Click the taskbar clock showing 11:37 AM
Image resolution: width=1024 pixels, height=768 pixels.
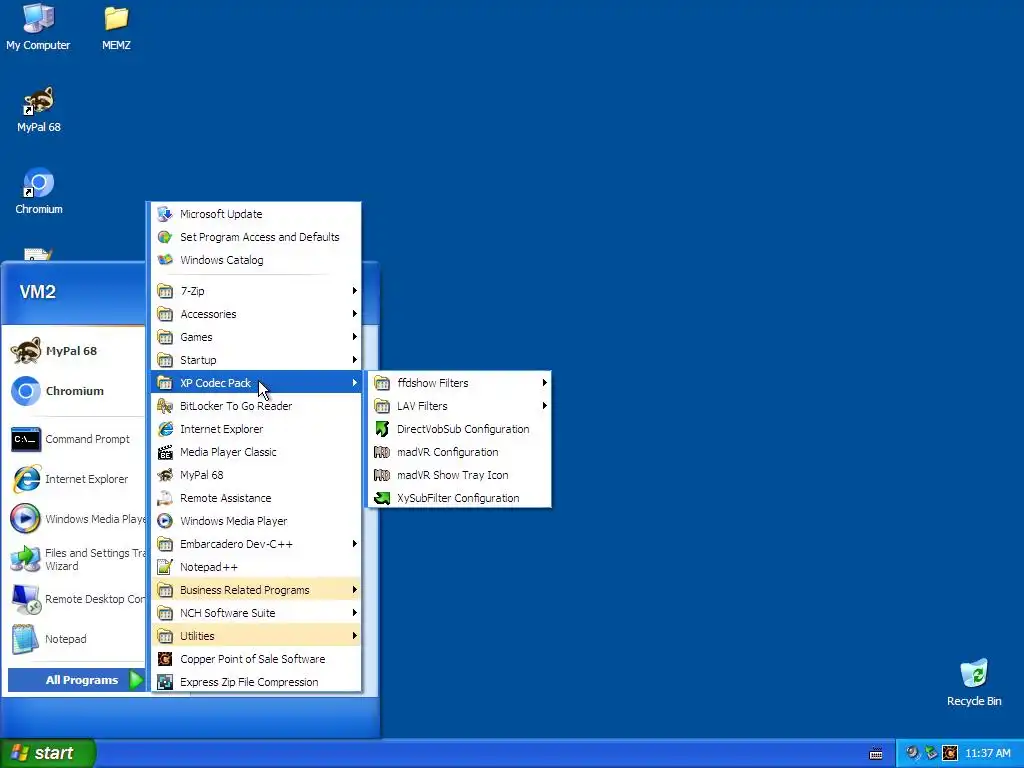click(987, 753)
